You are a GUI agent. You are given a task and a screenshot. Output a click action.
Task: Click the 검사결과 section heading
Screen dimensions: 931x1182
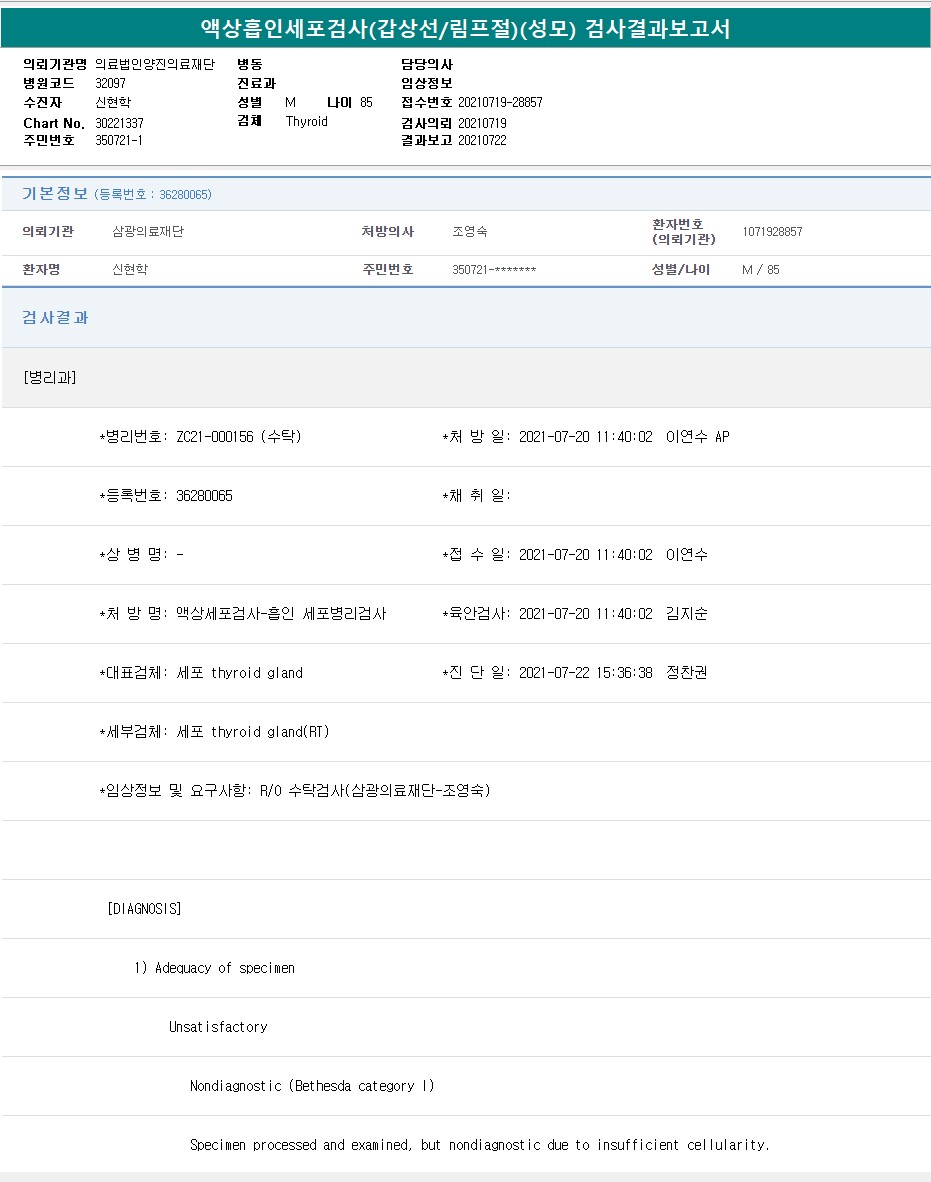pyautogui.click(x=55, y=318)
